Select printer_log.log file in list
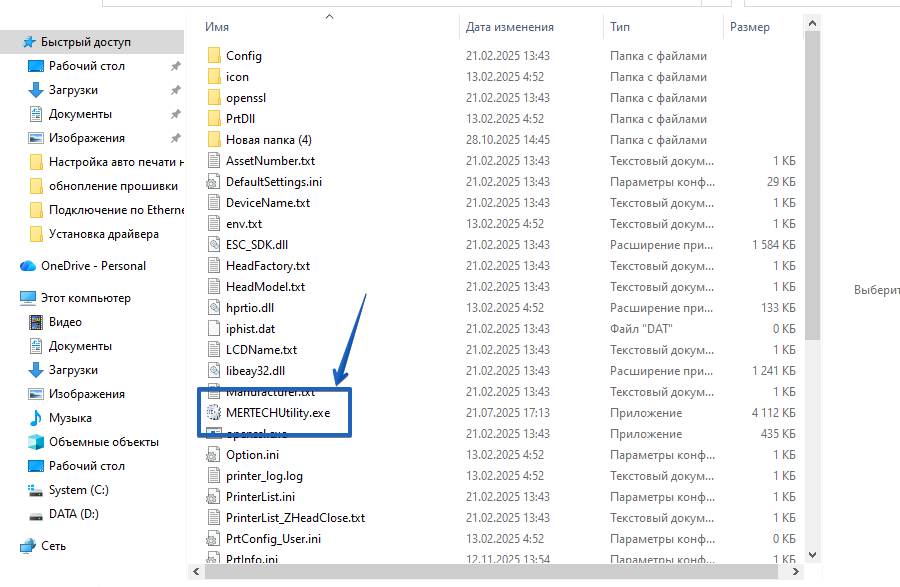Viewport: 900px width, 587px height. (264, 476)
